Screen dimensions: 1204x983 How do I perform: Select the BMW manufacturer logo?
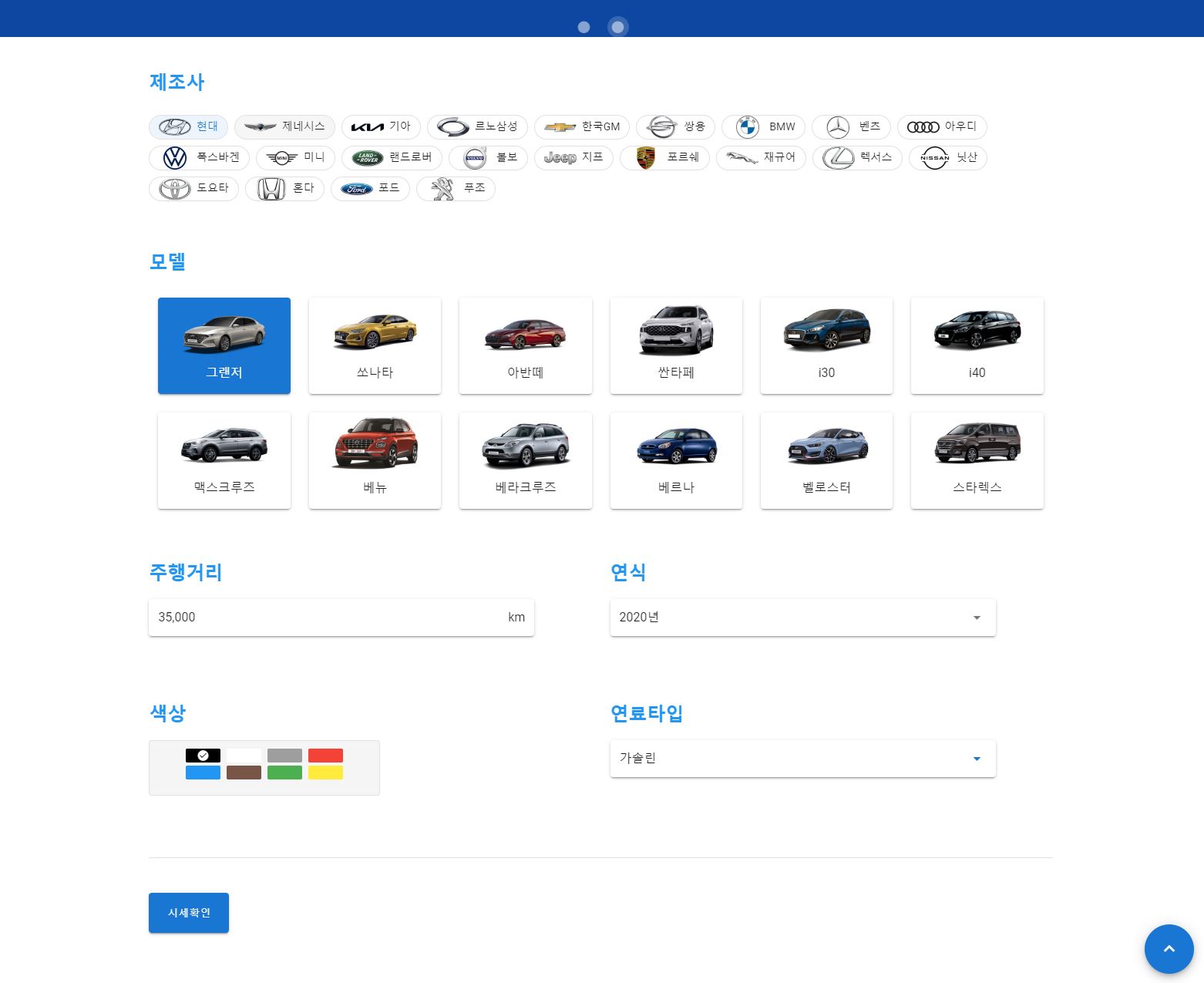[763, 126]
